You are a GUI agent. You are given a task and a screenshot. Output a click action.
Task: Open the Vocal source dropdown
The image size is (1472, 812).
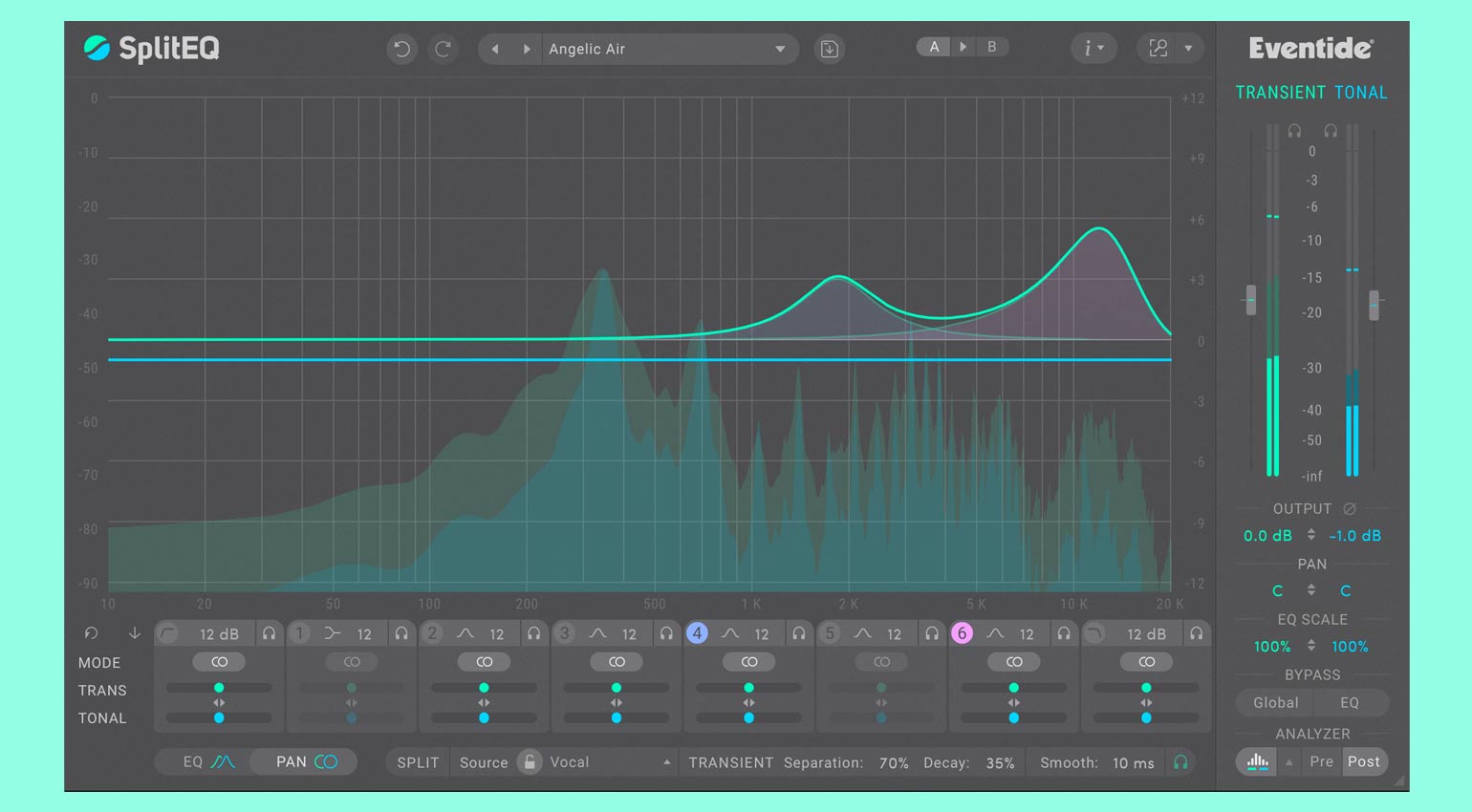tap(610, 762)
